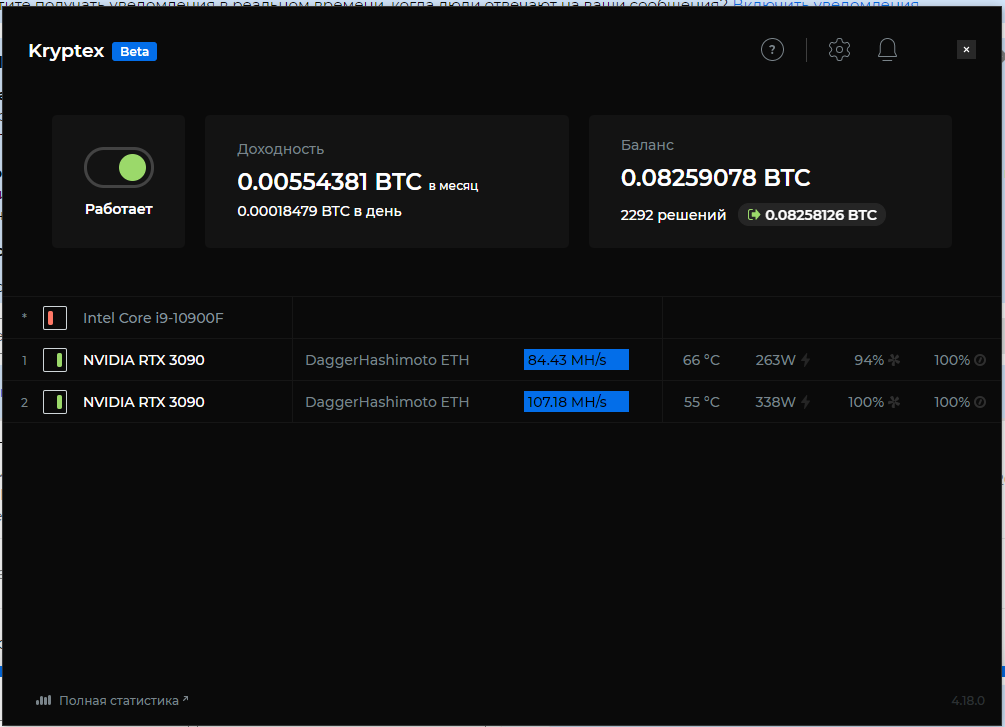Toggle device 1 NVIDIA RTX 3090 indicator

coord(55,360)
